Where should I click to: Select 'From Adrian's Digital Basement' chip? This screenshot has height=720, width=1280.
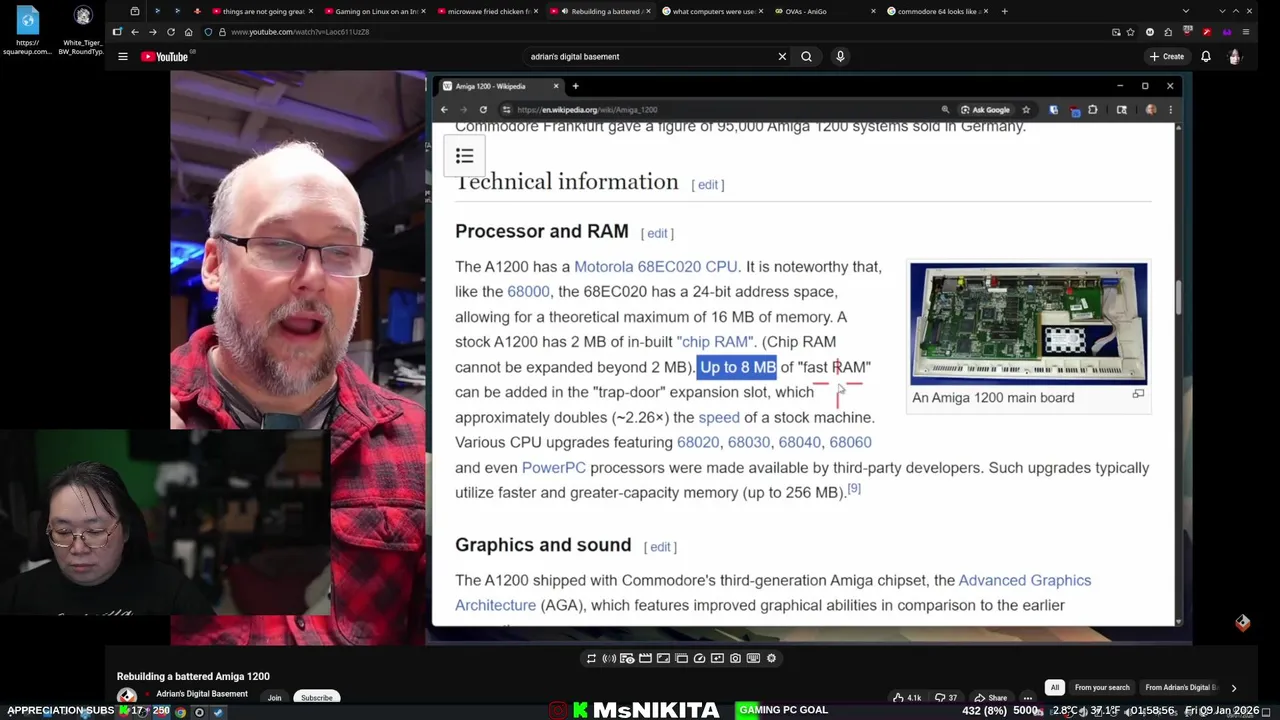[1180, 687]
